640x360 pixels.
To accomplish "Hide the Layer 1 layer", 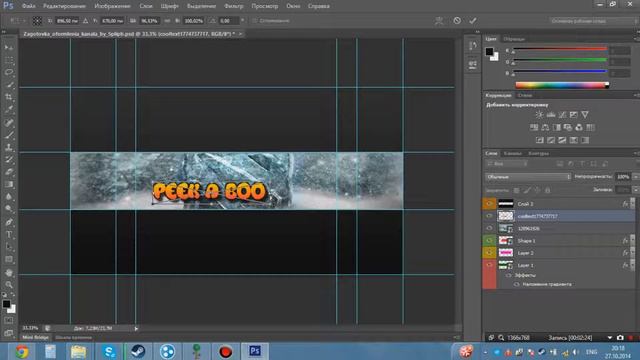I will tap(489, 265).
